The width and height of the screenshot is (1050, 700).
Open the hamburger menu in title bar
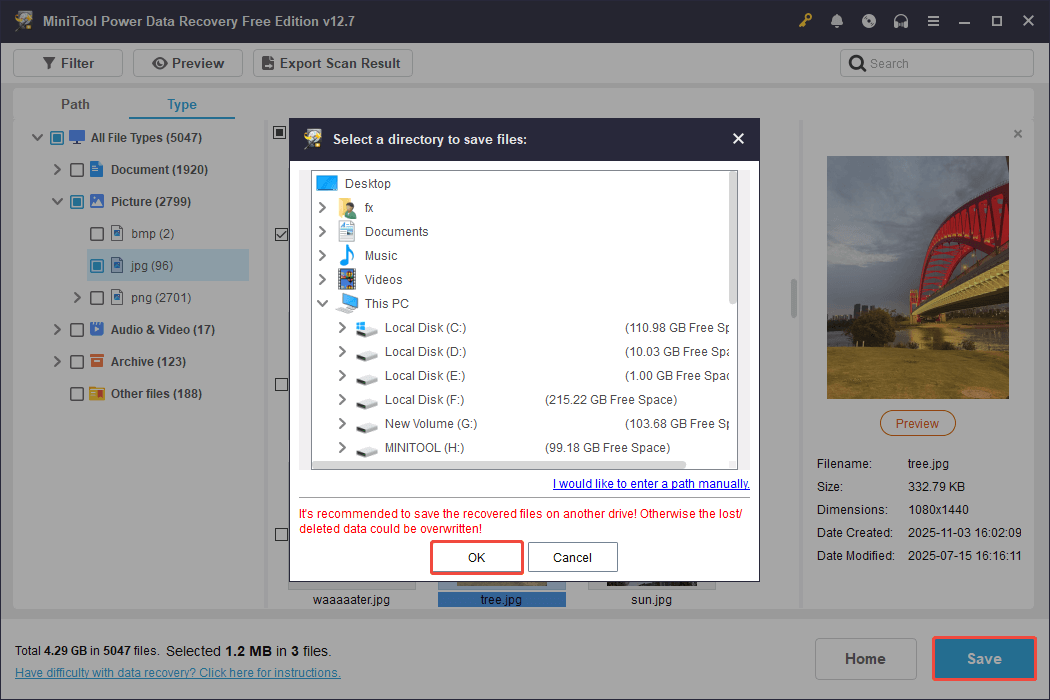pyautogui.click(x=933, y=20)
